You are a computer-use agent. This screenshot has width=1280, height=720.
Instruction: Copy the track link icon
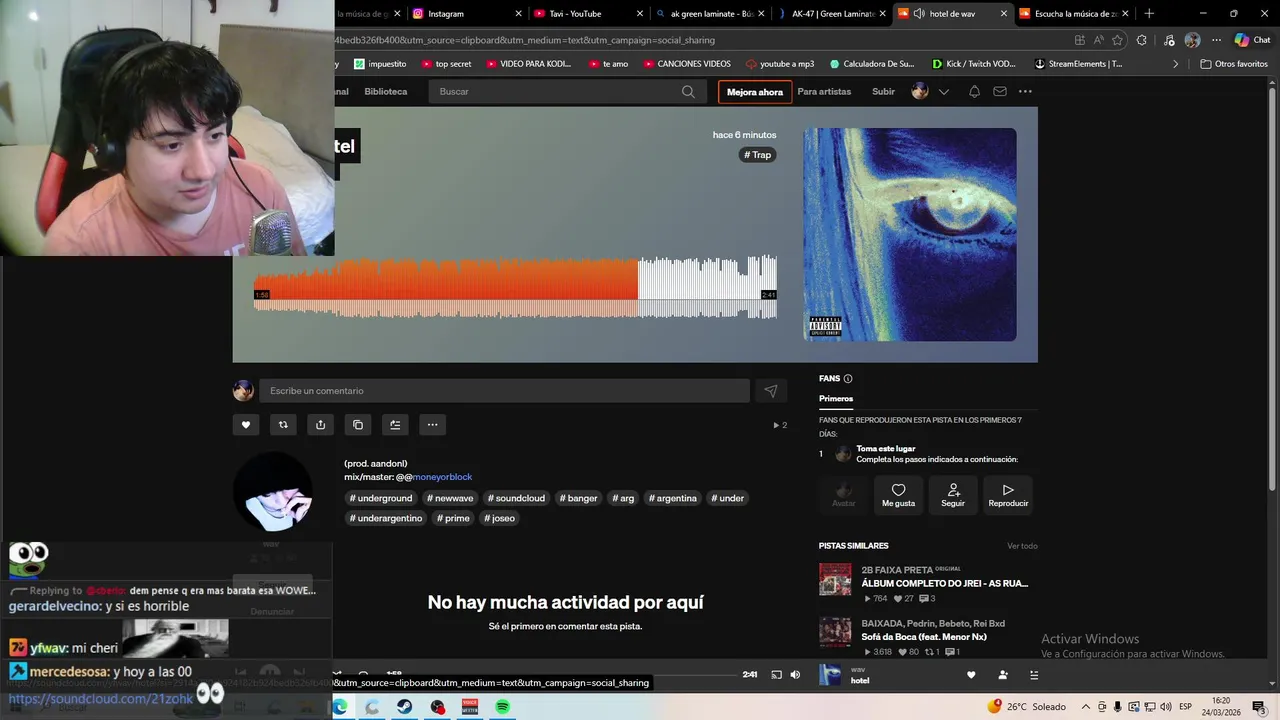(x=358, y=425)
